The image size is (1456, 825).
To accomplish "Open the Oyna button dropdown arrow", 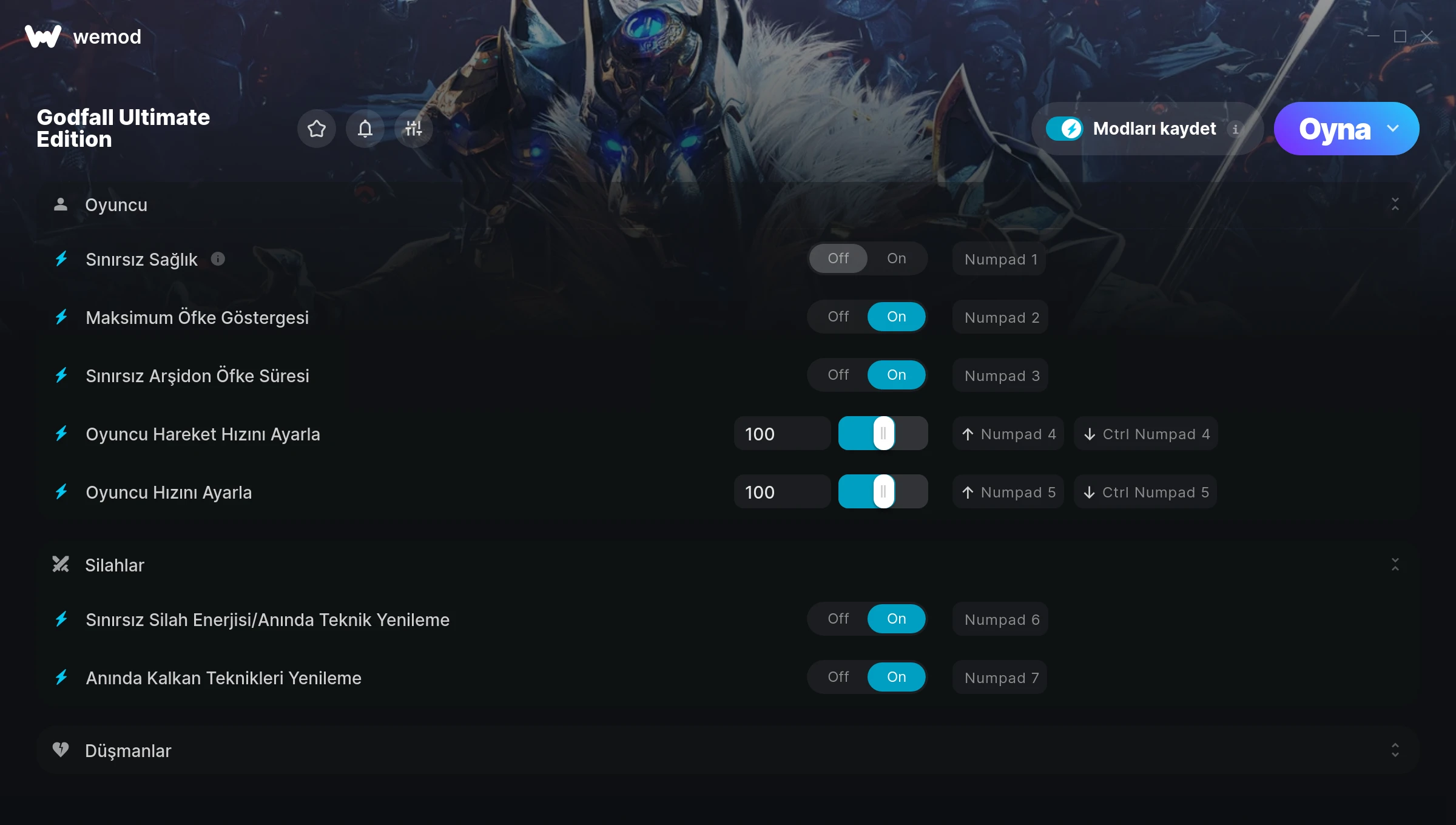I will tap(1393, 129).
